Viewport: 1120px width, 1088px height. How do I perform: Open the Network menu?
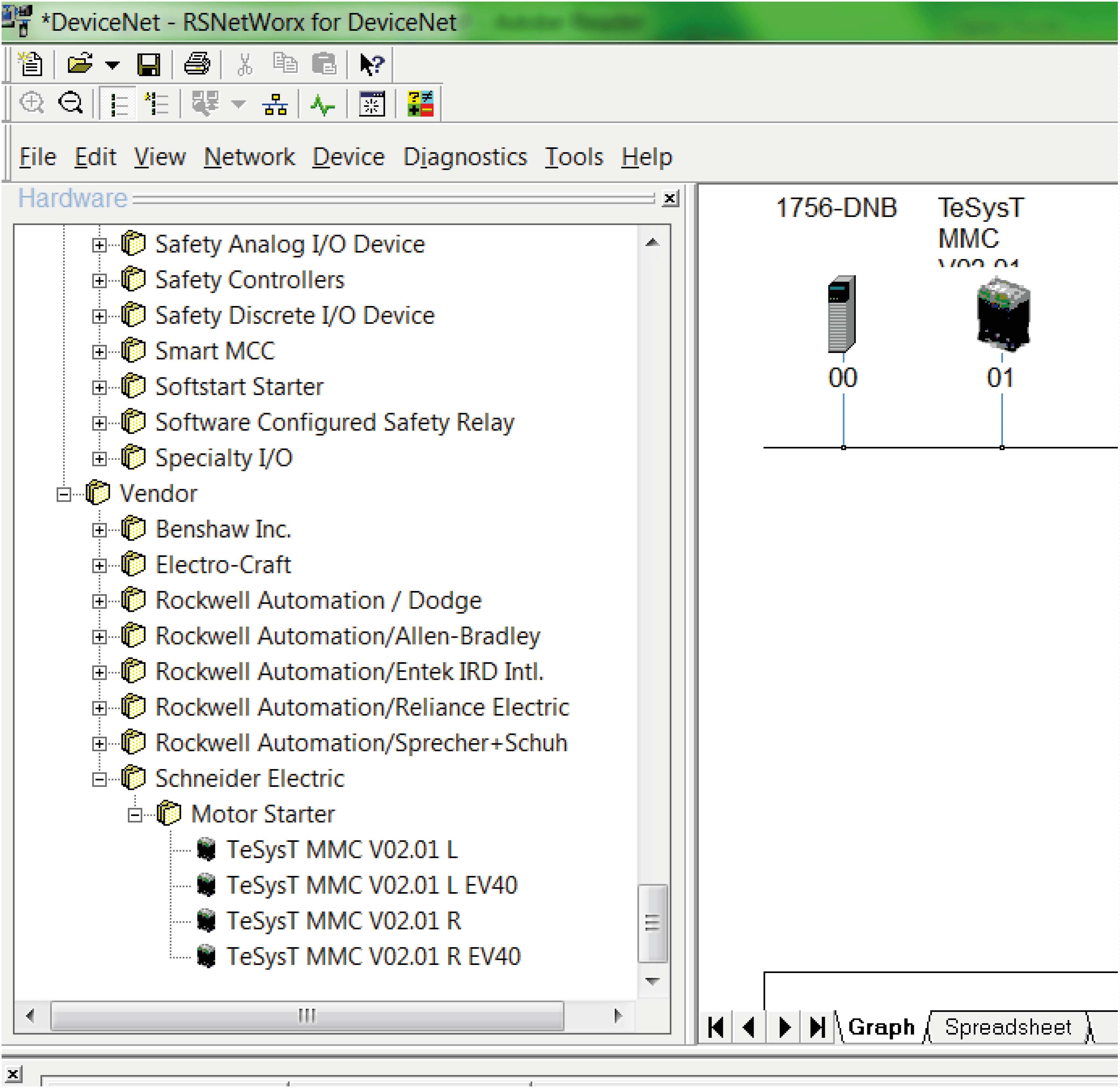click(x=250, y=157)
